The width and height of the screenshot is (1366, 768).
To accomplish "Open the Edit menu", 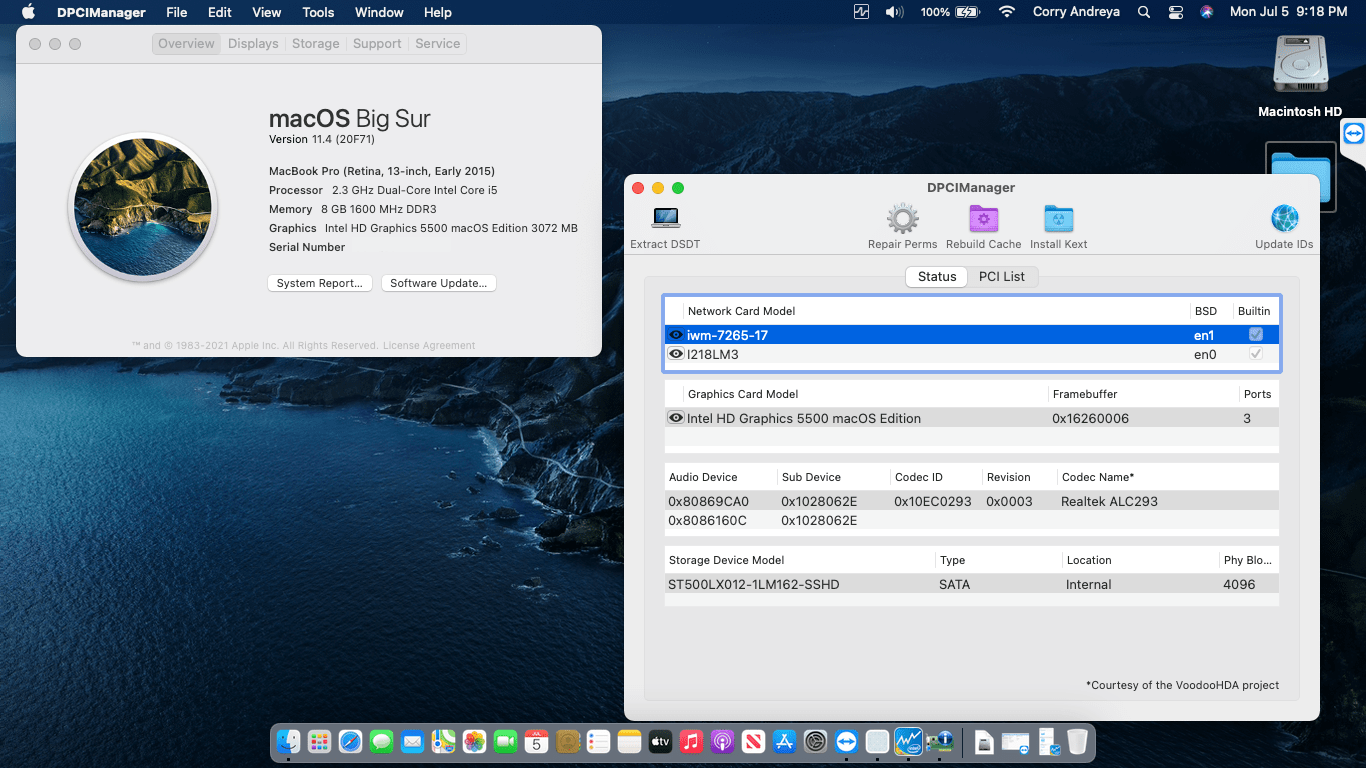I will tap(220, 12).
